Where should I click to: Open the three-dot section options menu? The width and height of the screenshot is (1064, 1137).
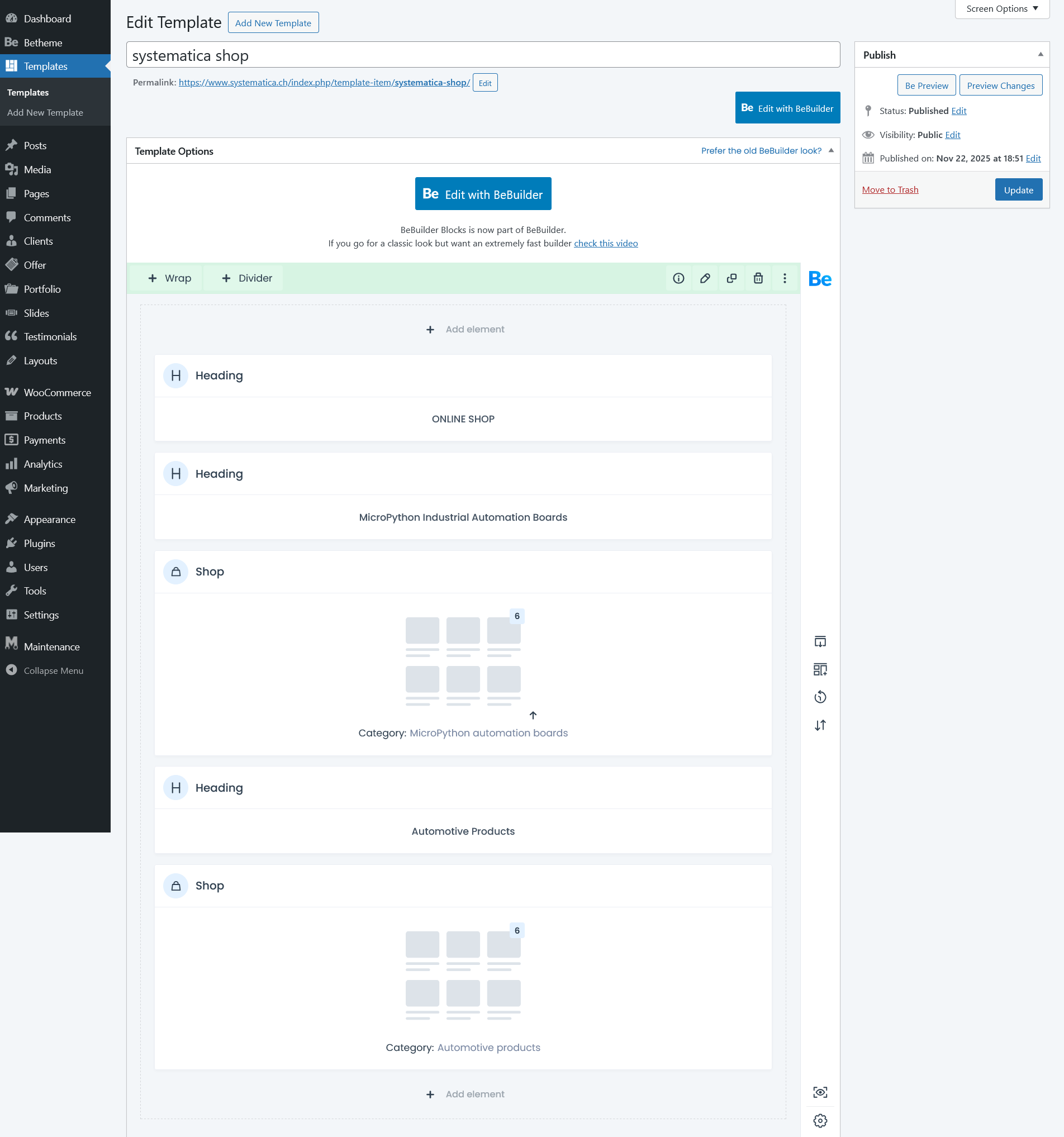(784, 278)
